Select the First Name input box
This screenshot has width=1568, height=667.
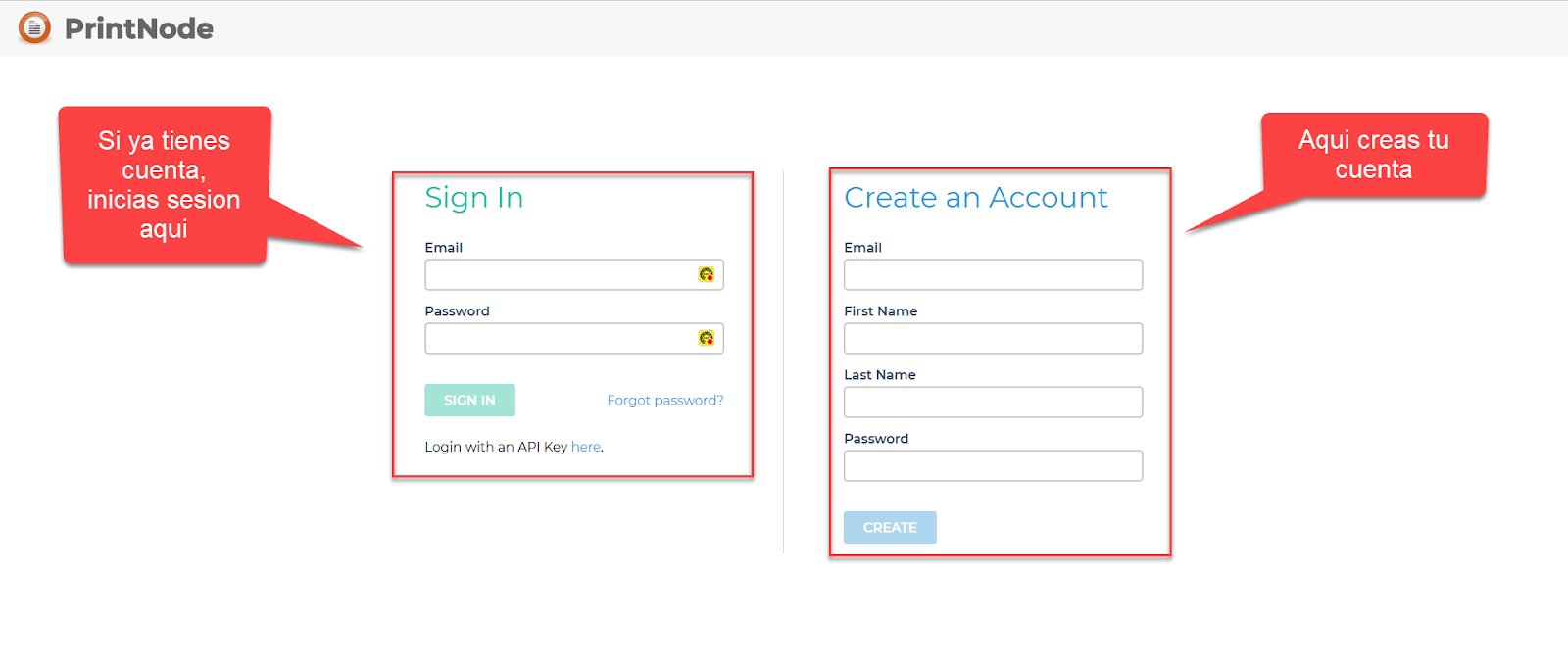[x=993, y=338]
